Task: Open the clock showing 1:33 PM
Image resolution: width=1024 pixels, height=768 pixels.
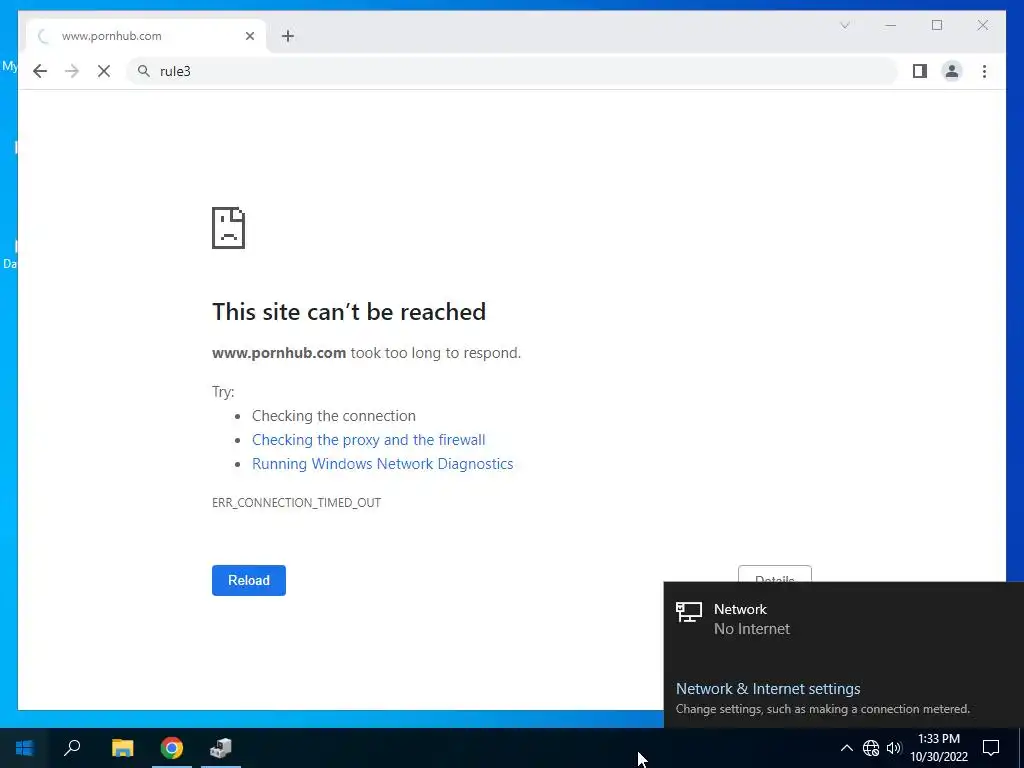Action: pos(939,748)
